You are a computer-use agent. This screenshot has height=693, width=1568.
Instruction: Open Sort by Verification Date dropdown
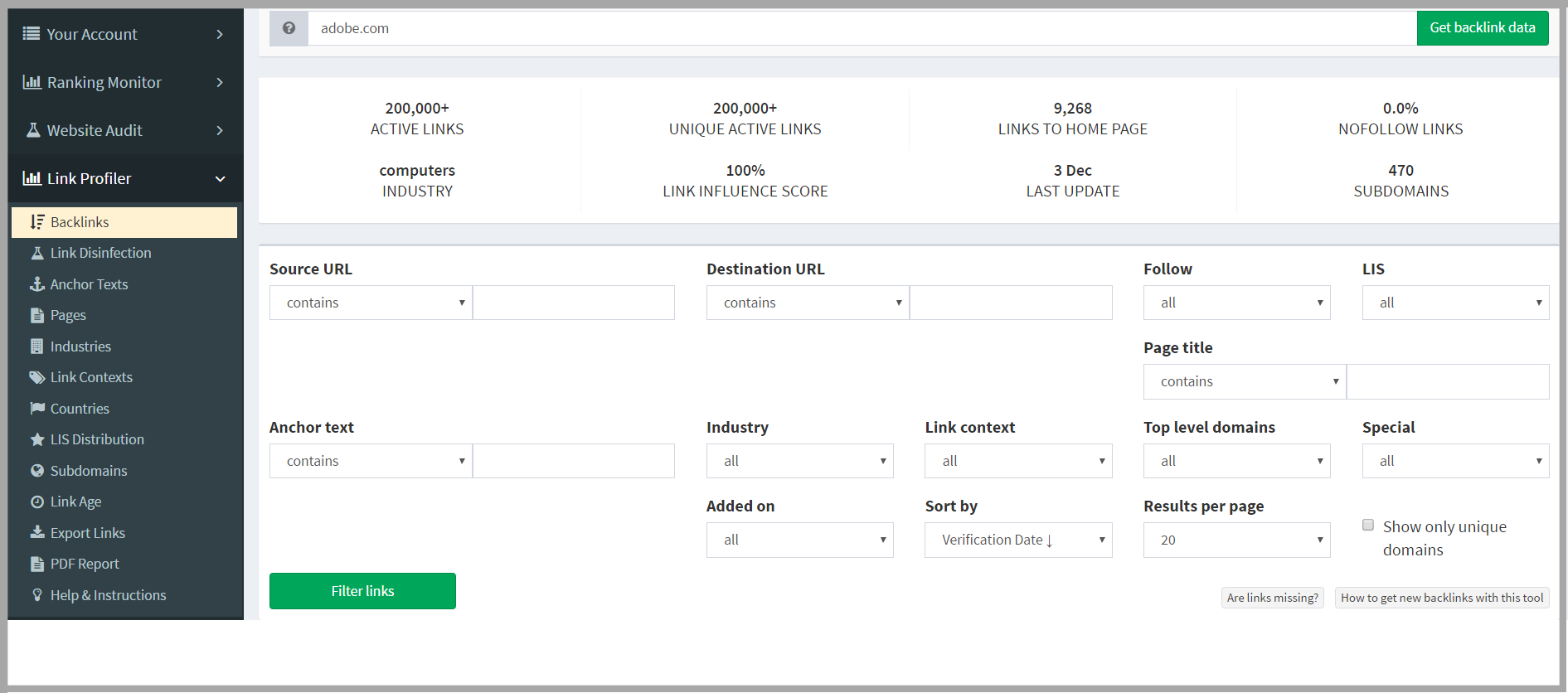(x=1018, y=540)
